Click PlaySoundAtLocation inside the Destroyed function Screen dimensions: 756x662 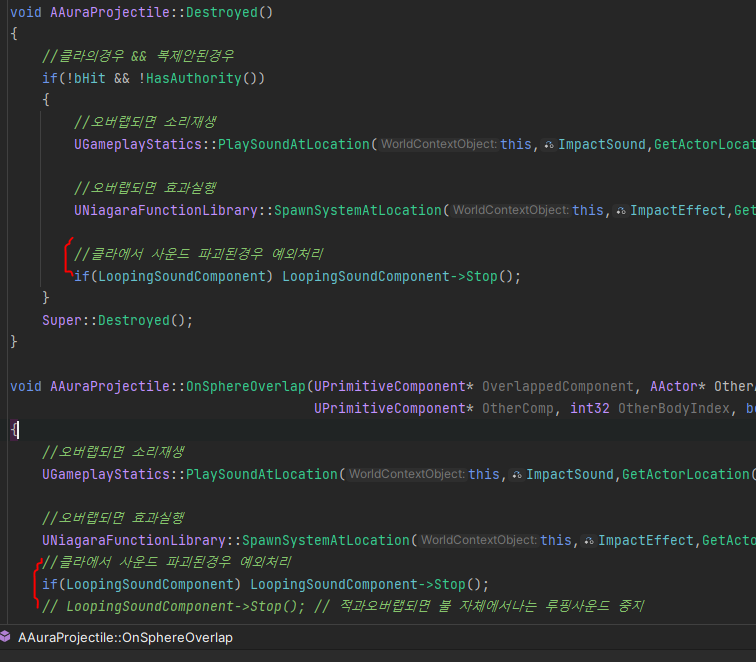294,144
